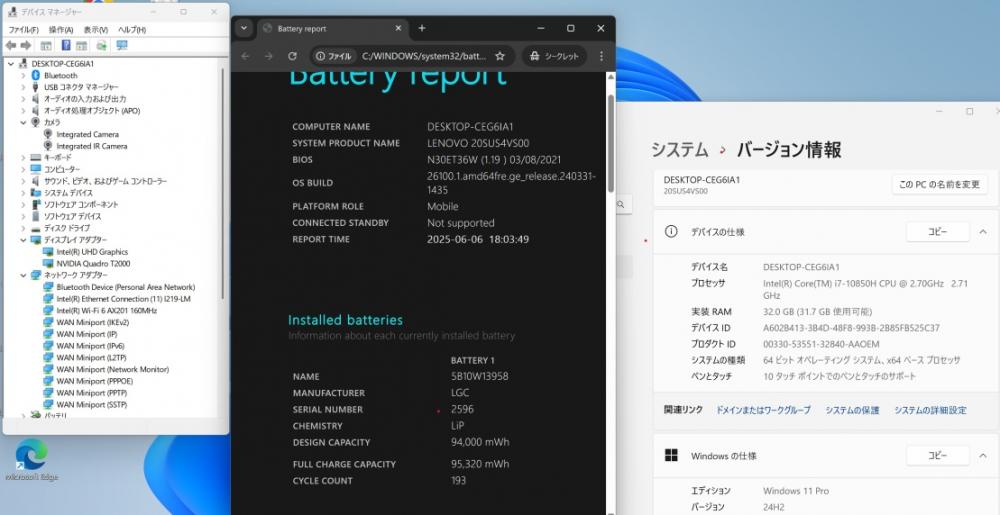Image resolution: width=1000 pixels, height=515 pixels.
Task: Open ドメインまたはワークグループ link
Action: coord(763,410)
